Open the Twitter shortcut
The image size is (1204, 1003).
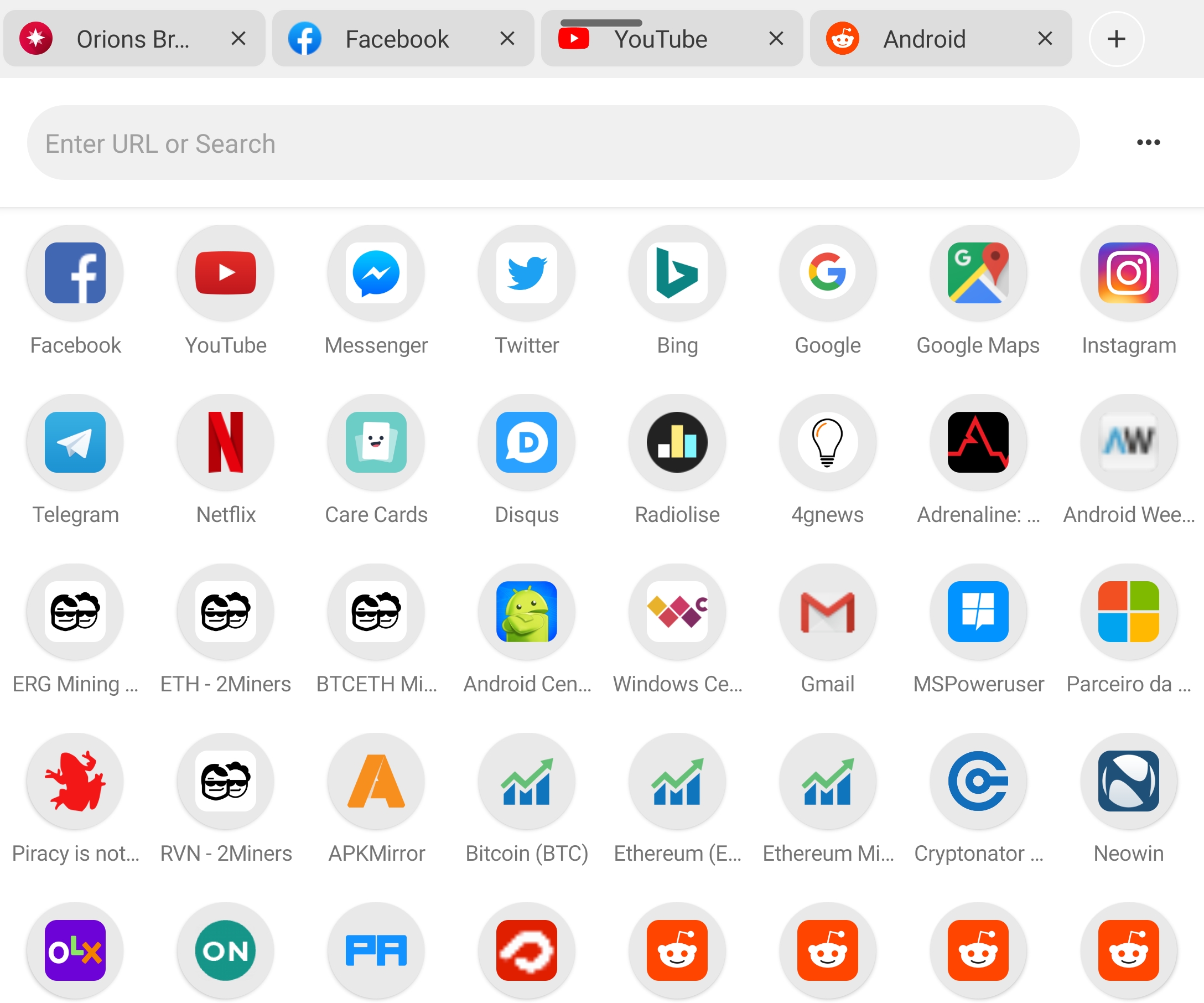pyautogui.click(x=527, y=273)
